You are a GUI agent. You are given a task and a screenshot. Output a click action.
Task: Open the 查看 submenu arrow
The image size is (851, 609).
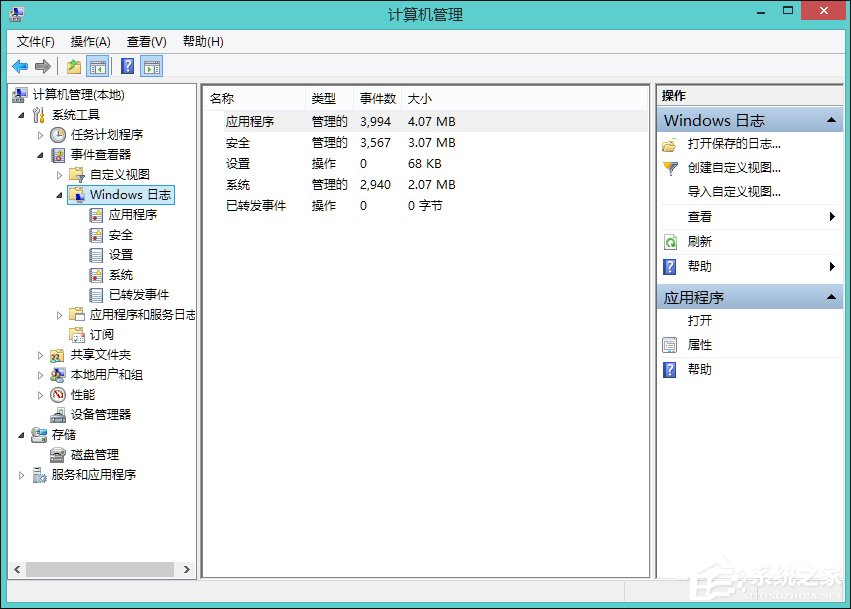coord(831,217)
